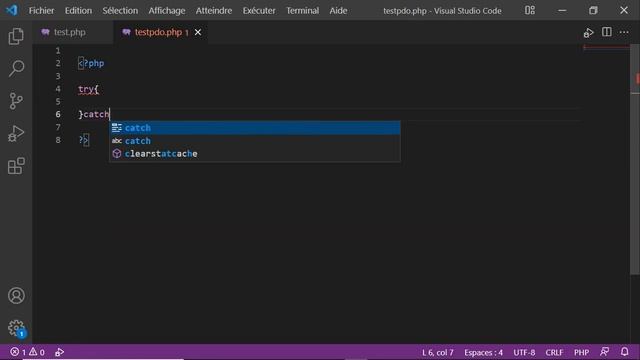Open the notifications bell
Screen dimensions: 640x360
coord(624,351)
